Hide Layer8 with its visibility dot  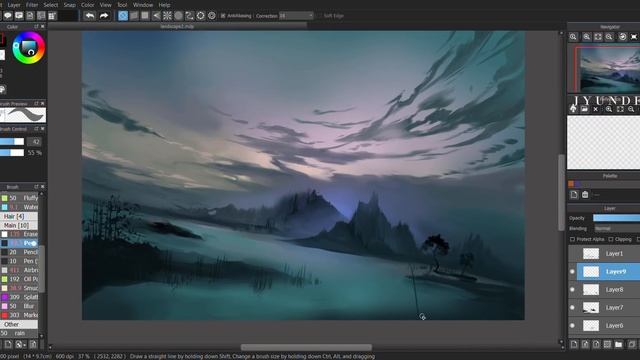click(x=572, y=289)
